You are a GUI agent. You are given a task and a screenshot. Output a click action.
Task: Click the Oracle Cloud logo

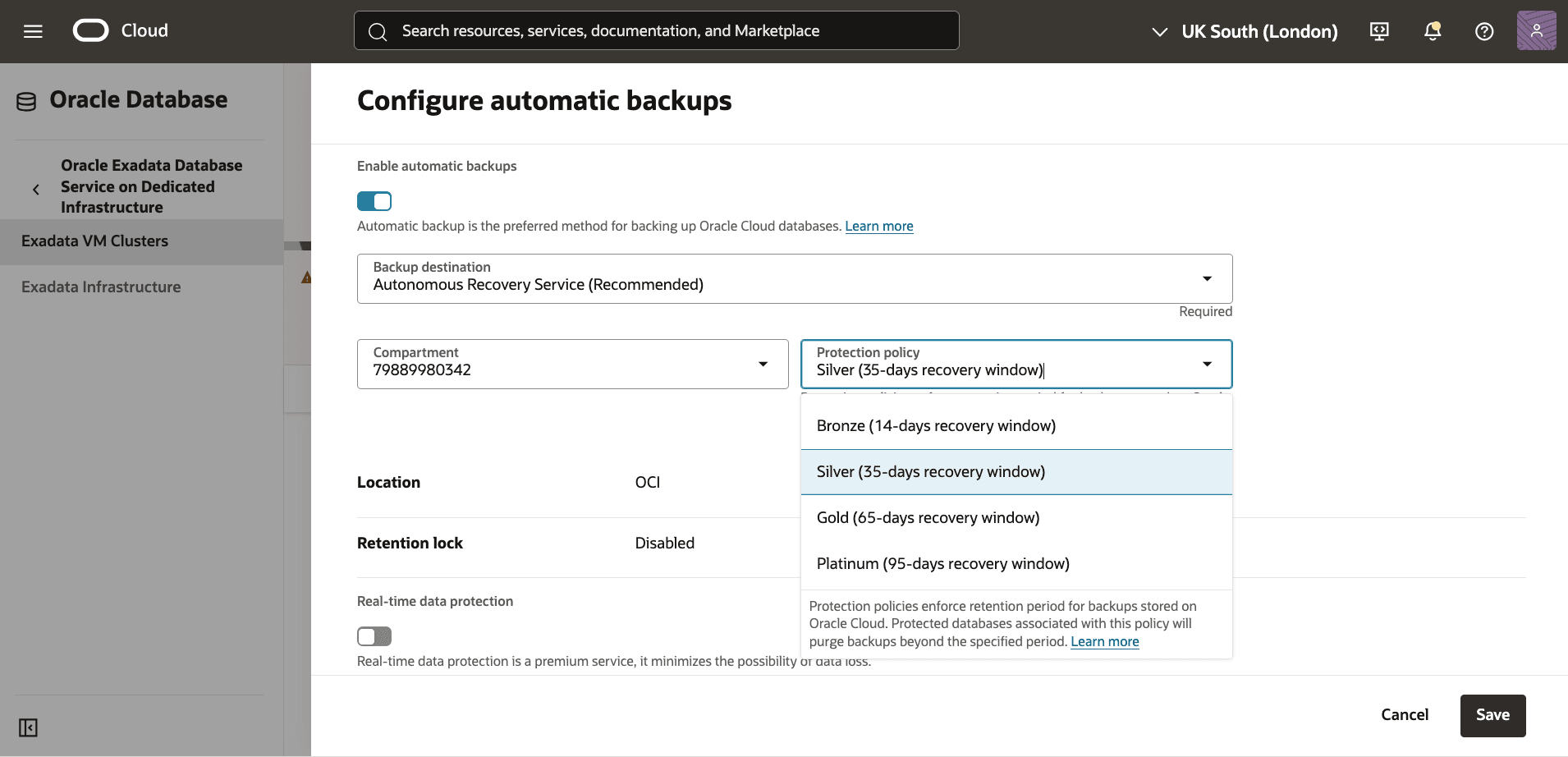coord(91,30)
